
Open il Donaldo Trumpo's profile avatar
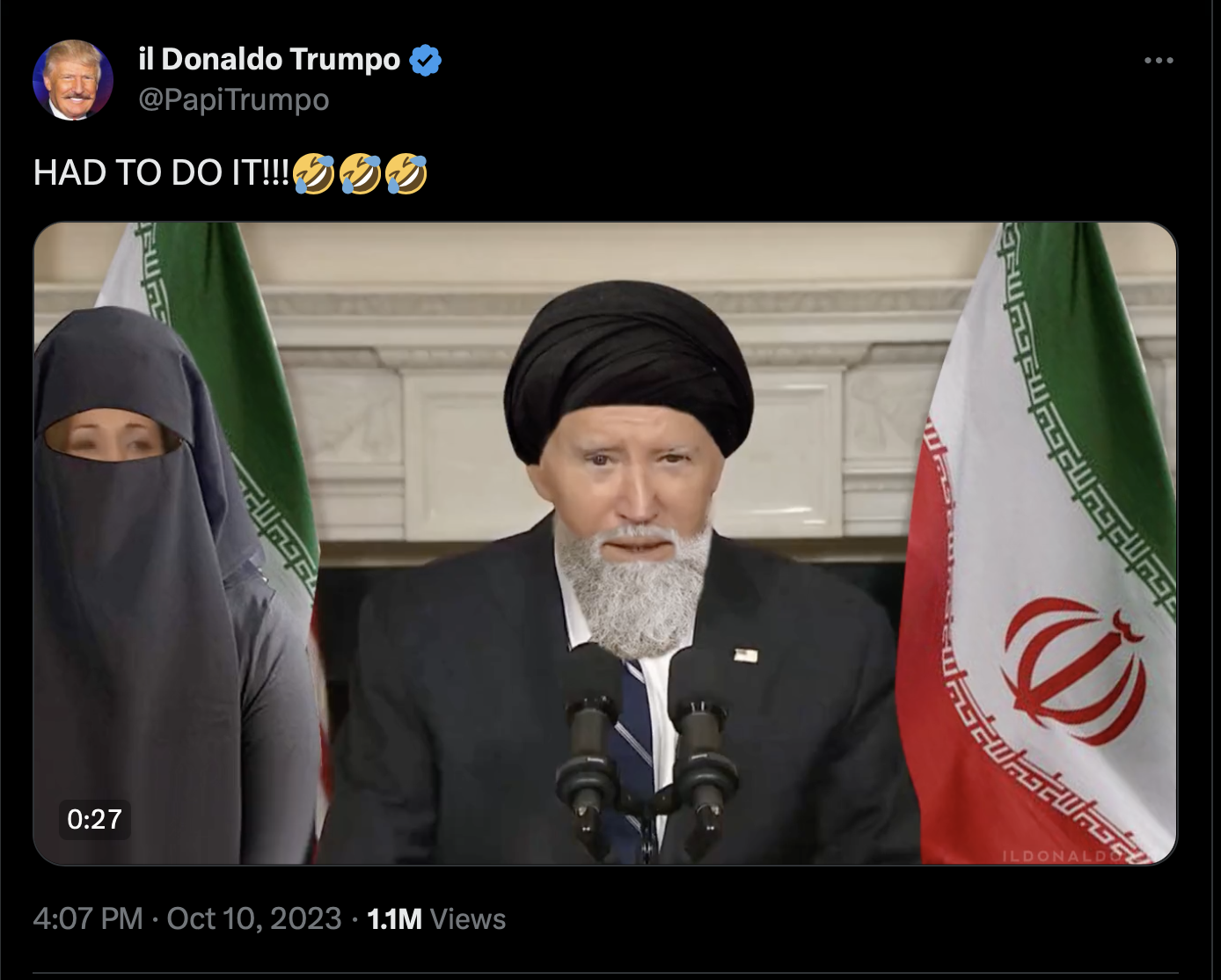73,79
